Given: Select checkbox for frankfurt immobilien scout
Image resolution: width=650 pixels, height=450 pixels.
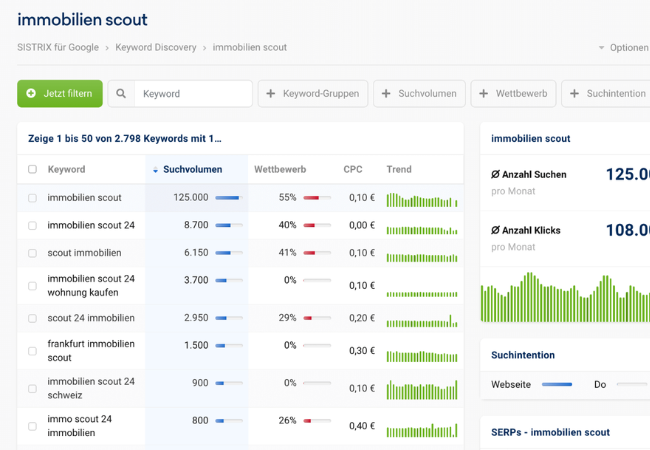Looking at the screenshot, I should pos(32,351).
